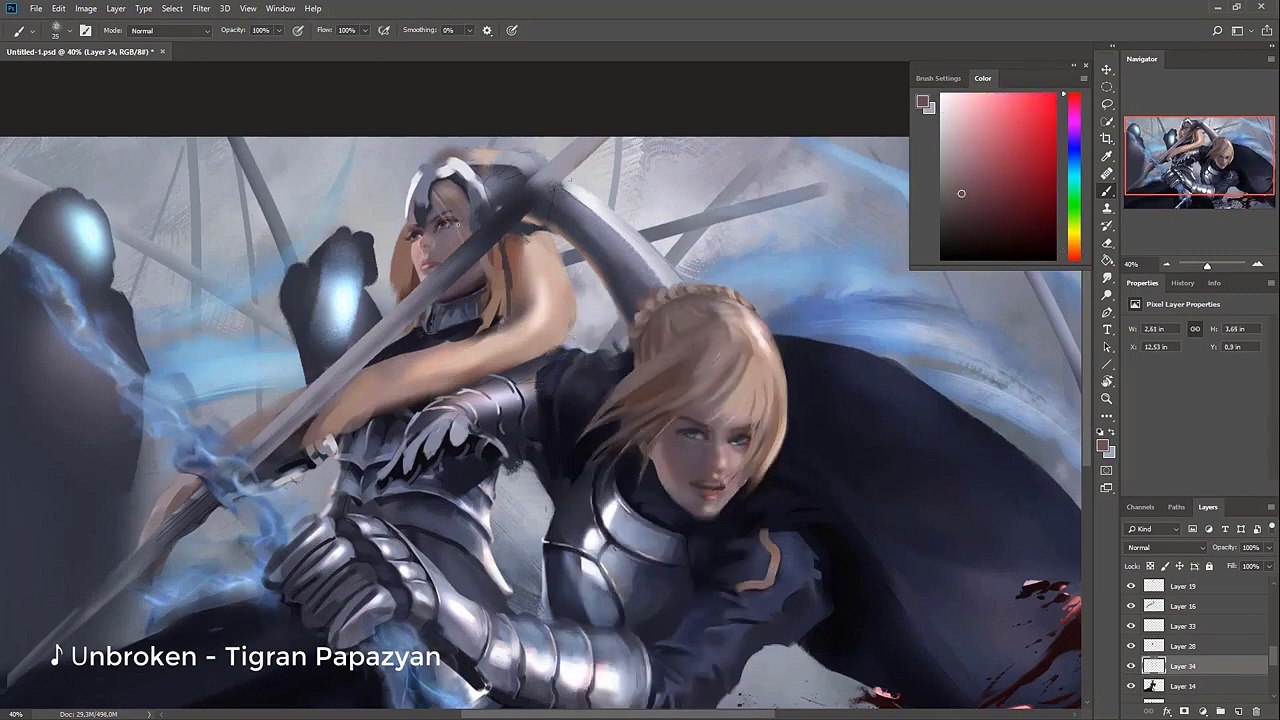Create a new layer
Screen dimensions: 1280x720
1238,711
